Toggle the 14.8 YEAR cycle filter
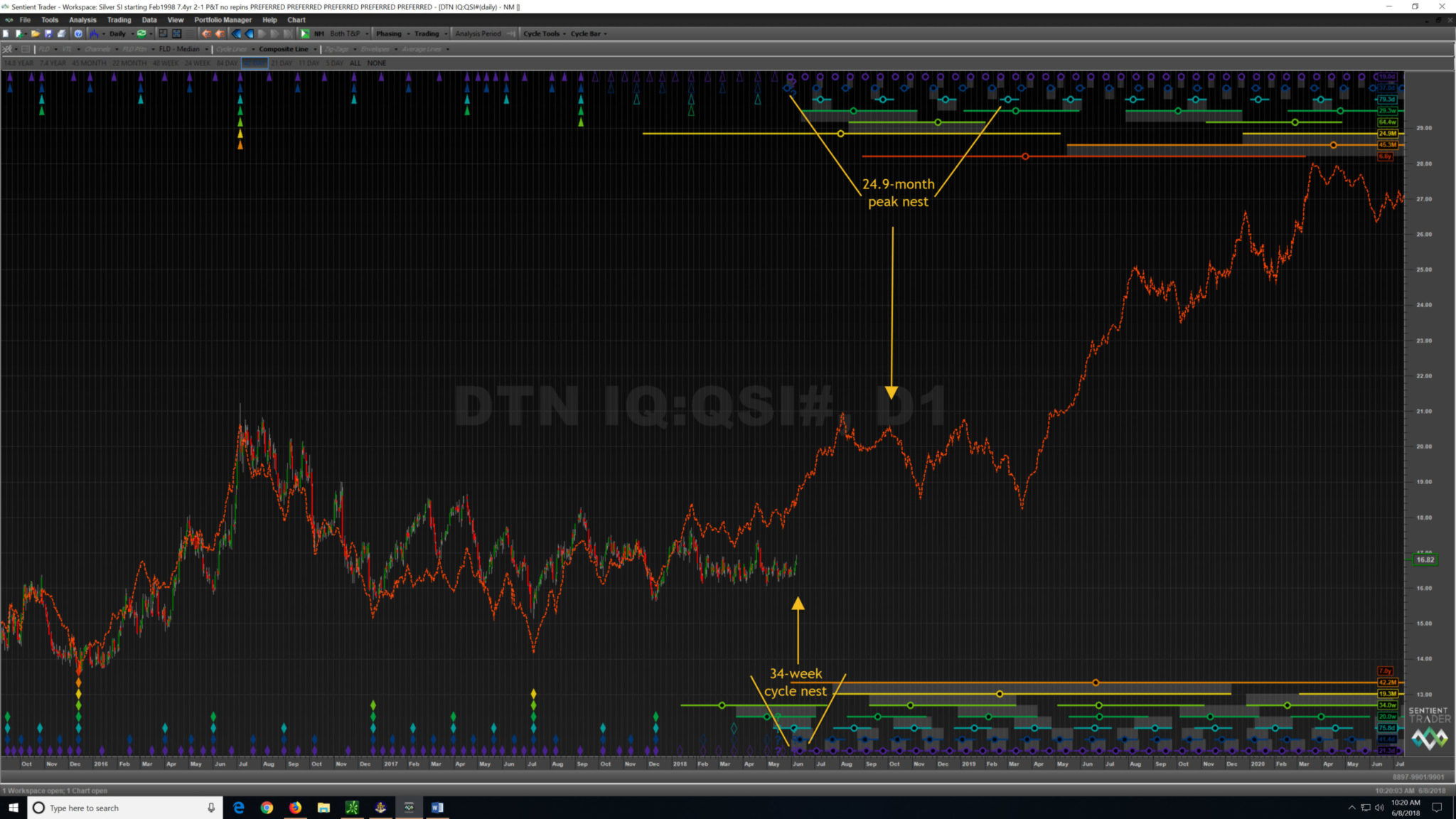 point(18,63)
